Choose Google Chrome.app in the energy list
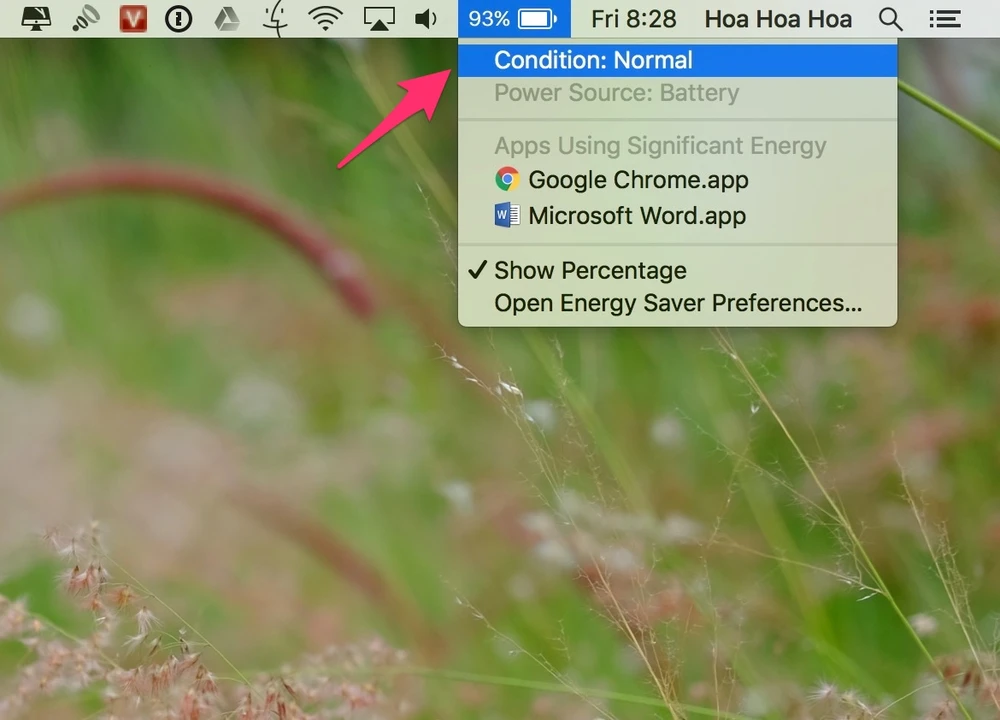1000x720 pixels. (x=677, y=180)
